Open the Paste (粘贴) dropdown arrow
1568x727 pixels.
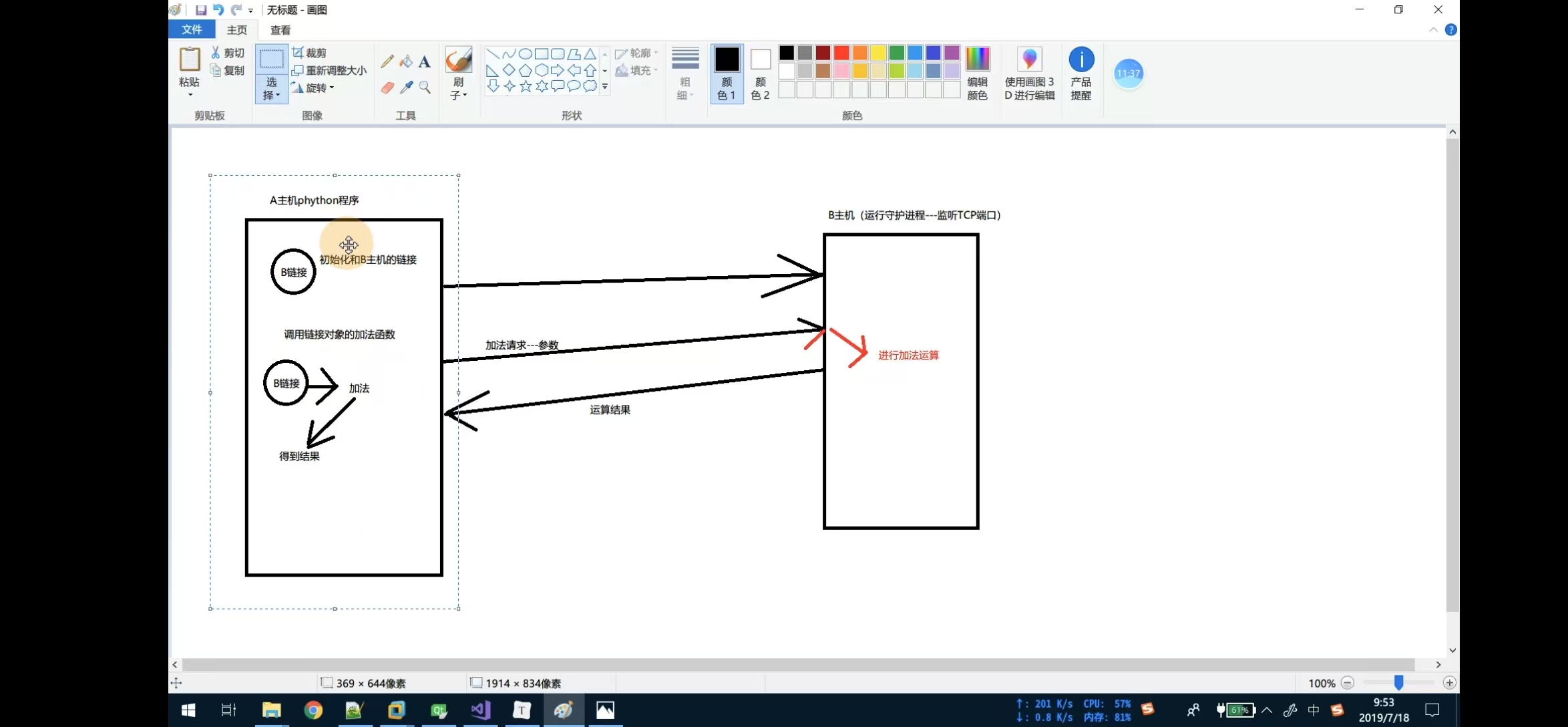[x=190, y=95]
